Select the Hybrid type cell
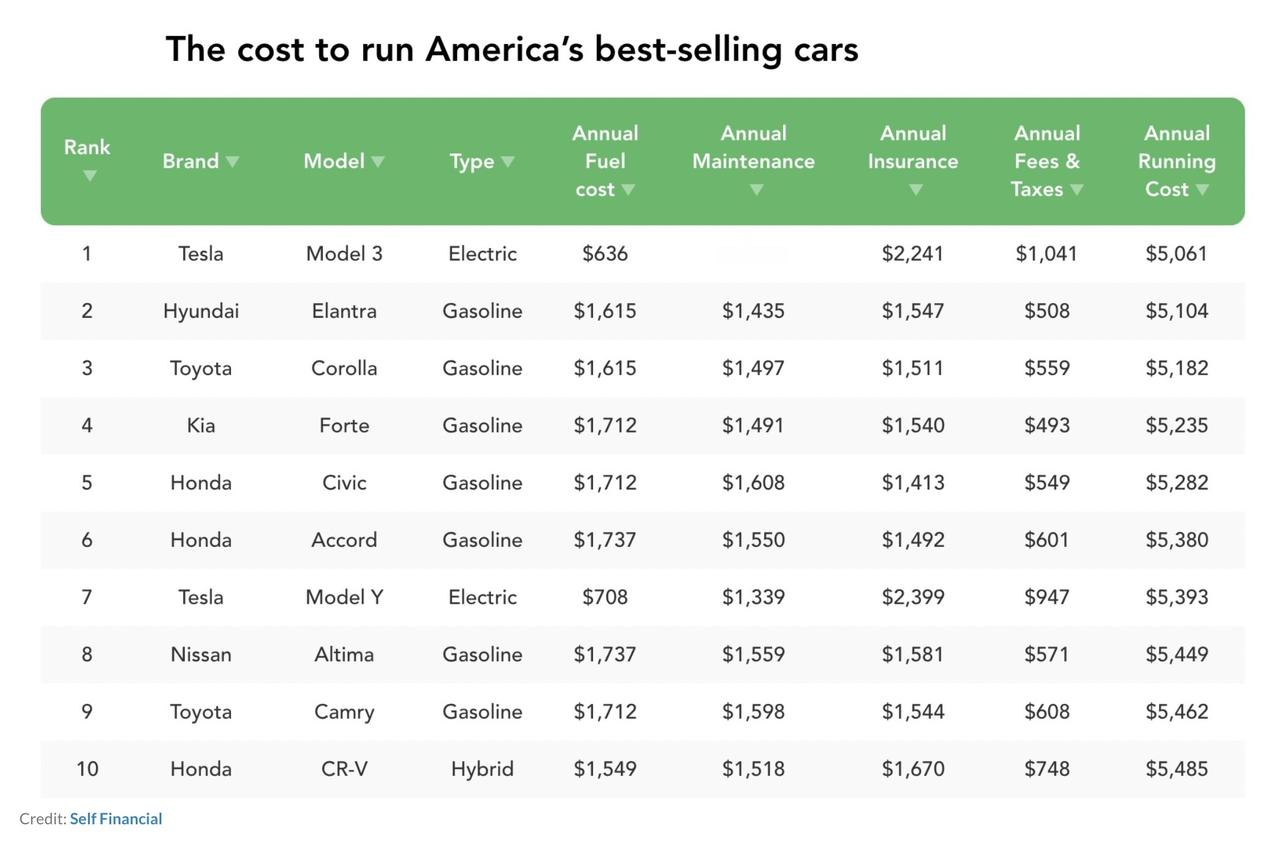Screen dimensions: 1280x853 point(482,769)
